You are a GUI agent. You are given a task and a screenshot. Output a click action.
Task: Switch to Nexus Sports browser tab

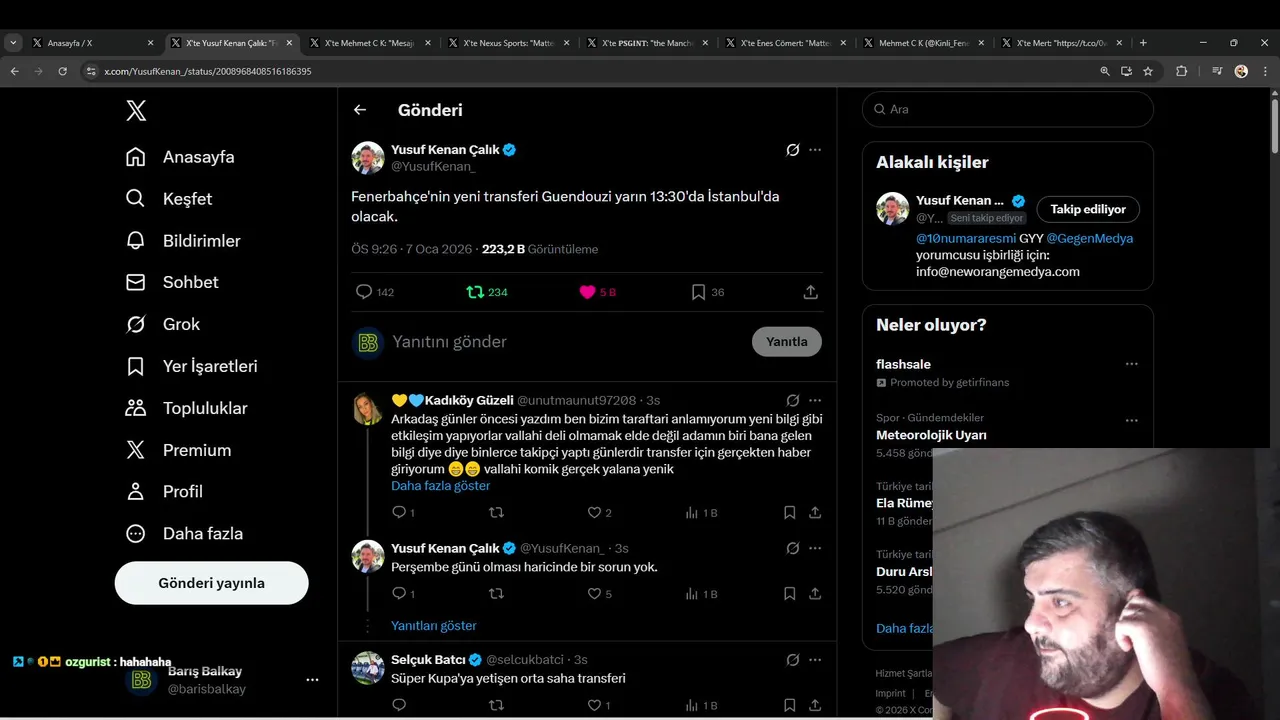click(508, 43)
